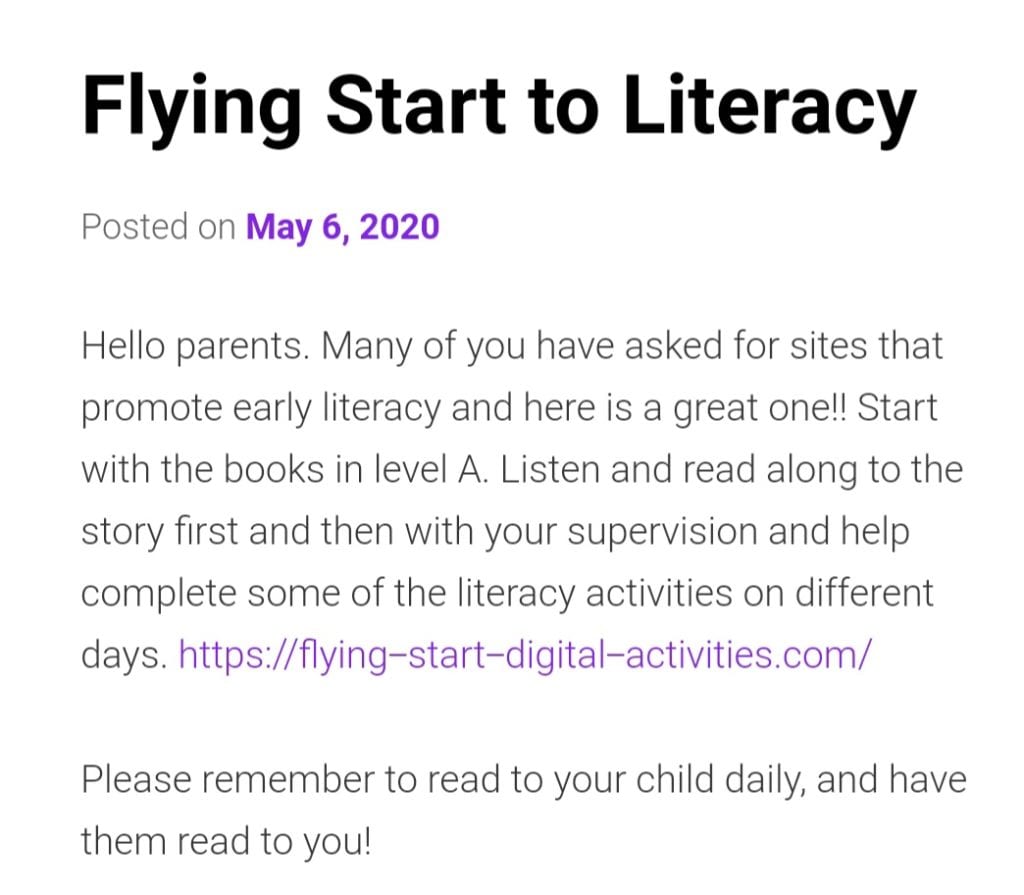Click the word 'Flying' in the heading

click(x=192, y=108)
